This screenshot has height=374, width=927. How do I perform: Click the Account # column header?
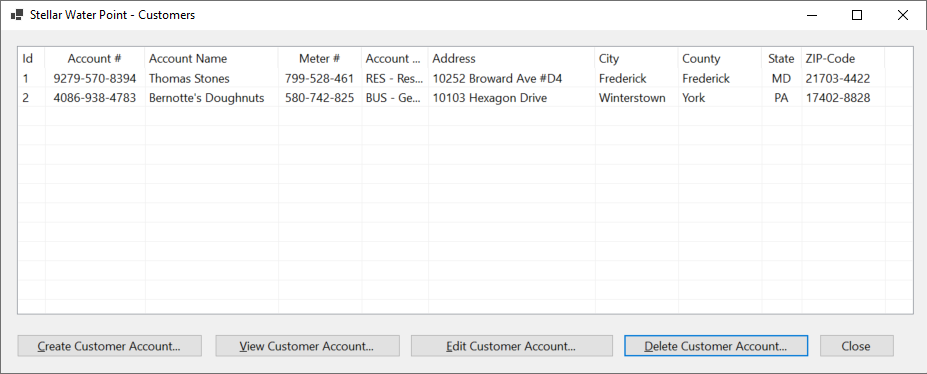[x=95, y=58]
